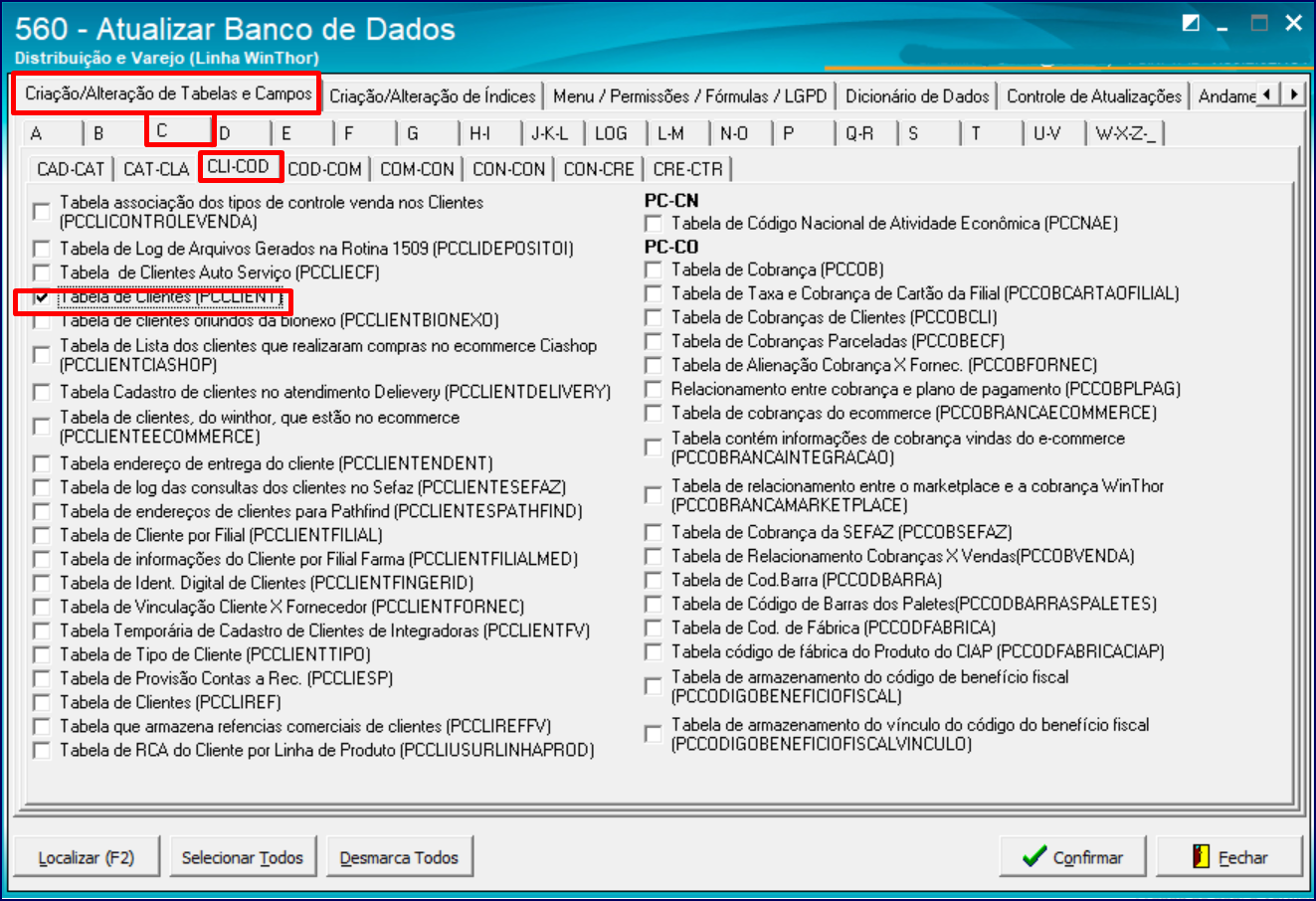Select letter tab Q-R

click(867, 133)
